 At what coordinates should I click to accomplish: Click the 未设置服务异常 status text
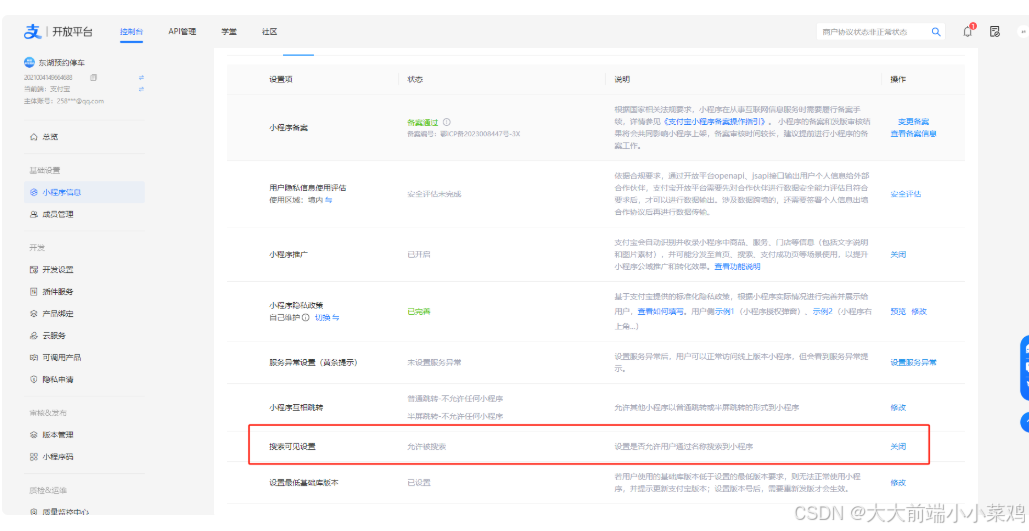pos(434,362)
